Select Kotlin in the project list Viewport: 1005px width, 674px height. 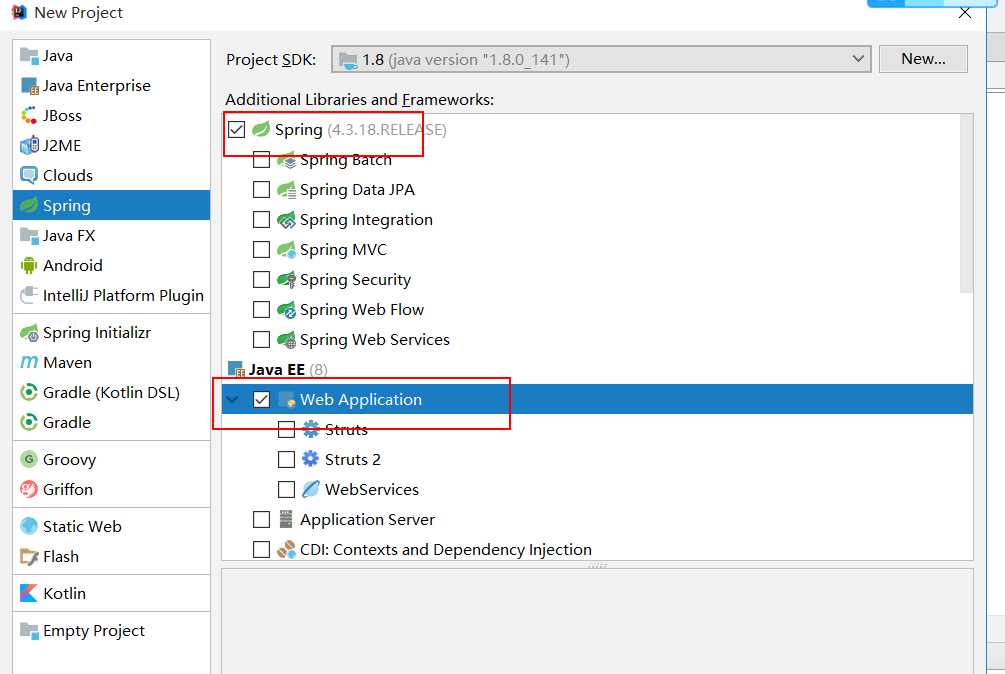tap(112, 593)
